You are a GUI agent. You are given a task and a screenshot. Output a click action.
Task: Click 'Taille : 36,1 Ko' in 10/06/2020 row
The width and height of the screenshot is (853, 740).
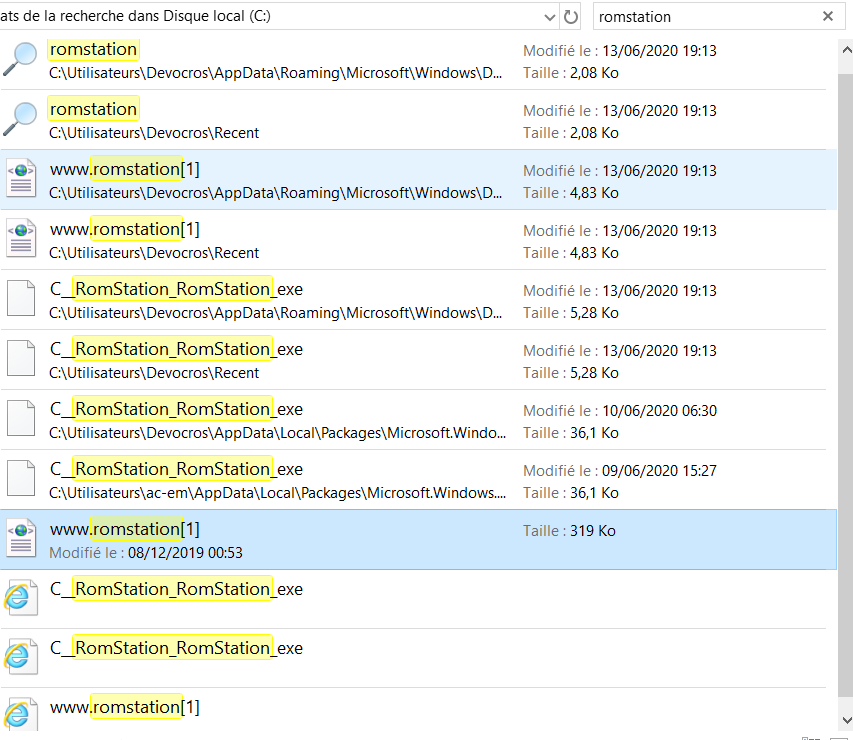pos(571,433)
